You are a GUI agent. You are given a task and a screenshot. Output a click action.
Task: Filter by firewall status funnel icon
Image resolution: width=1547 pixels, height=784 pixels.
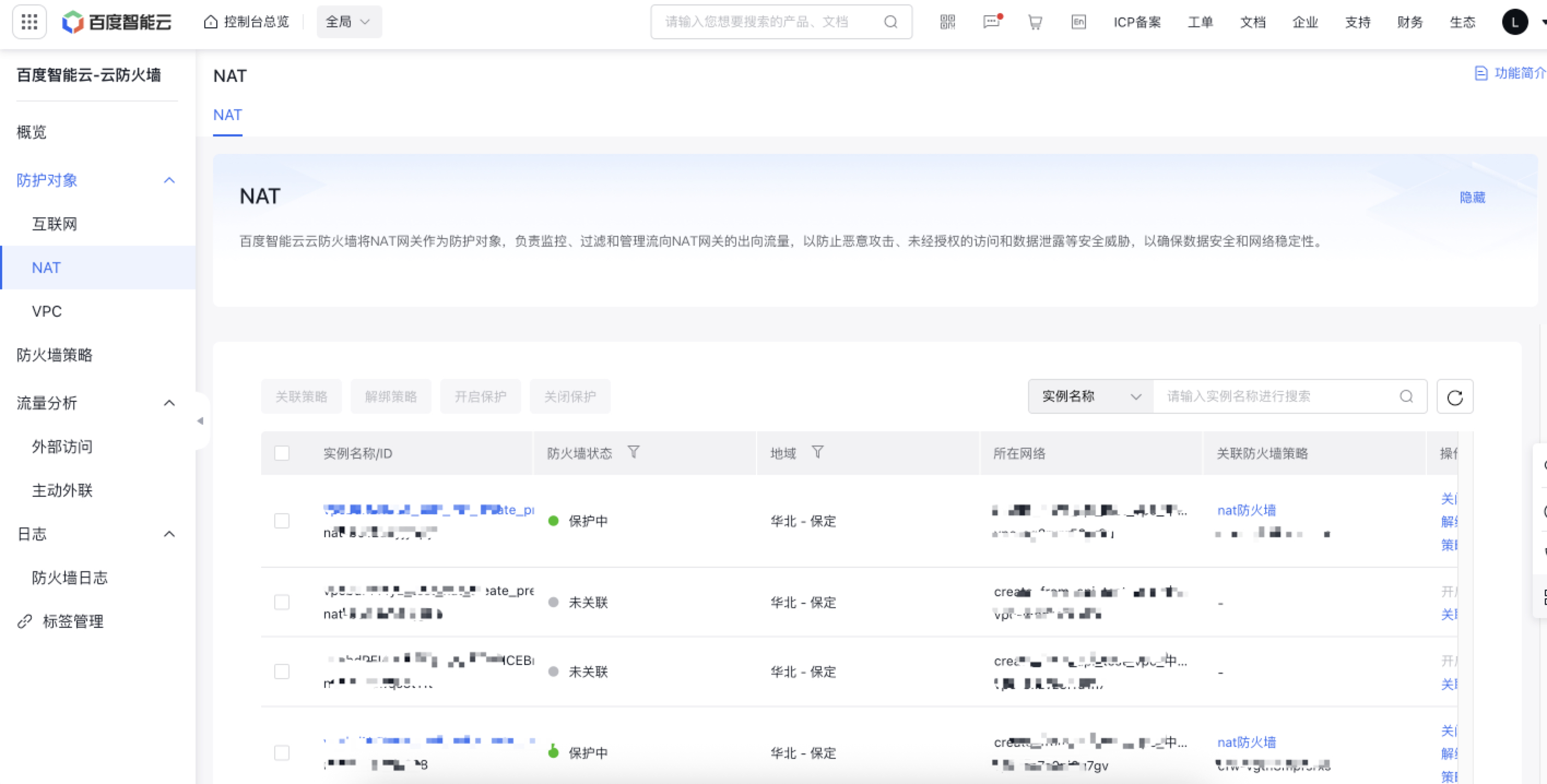tap(633, 452)
